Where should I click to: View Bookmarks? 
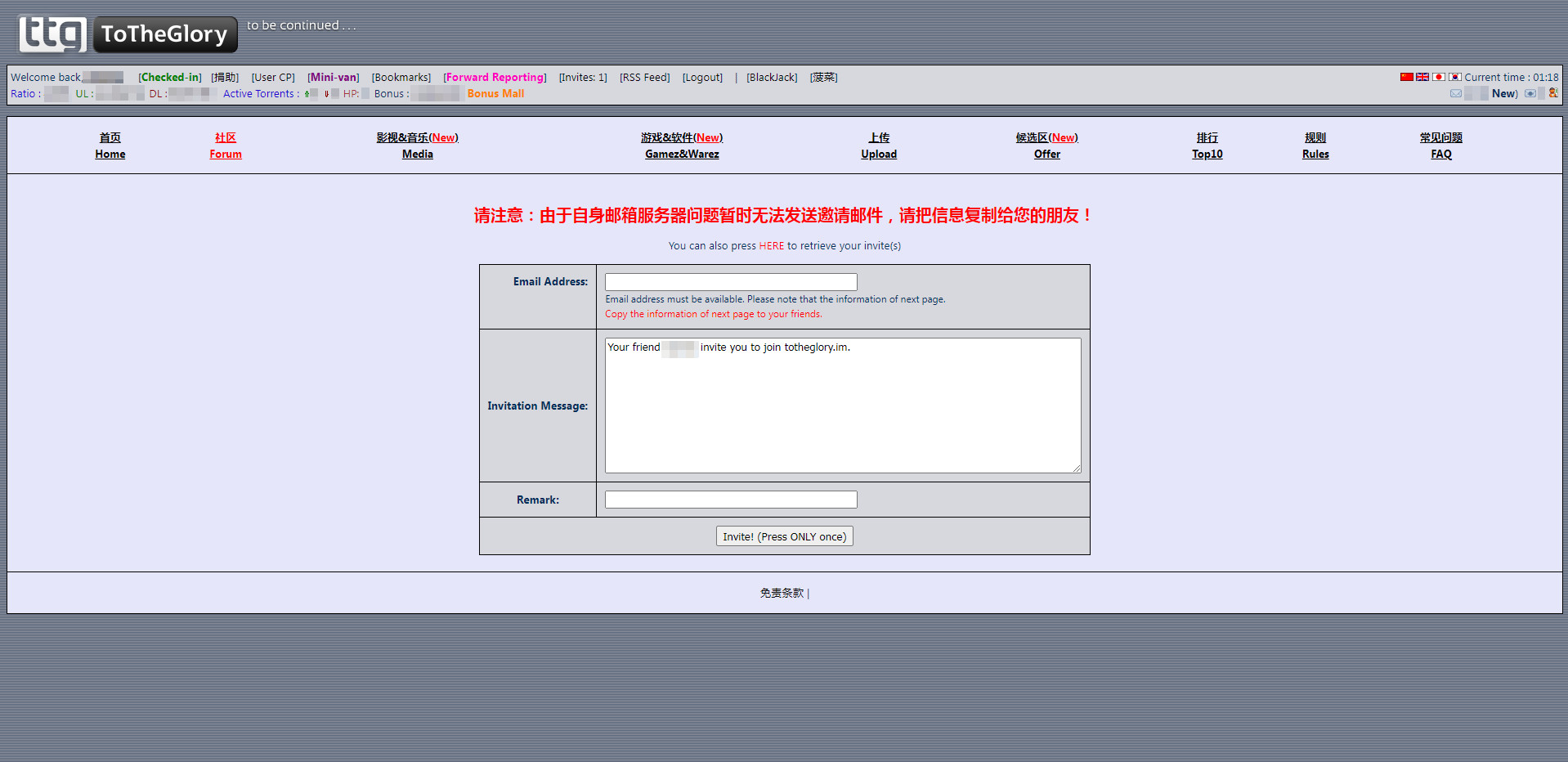[401, 78]
